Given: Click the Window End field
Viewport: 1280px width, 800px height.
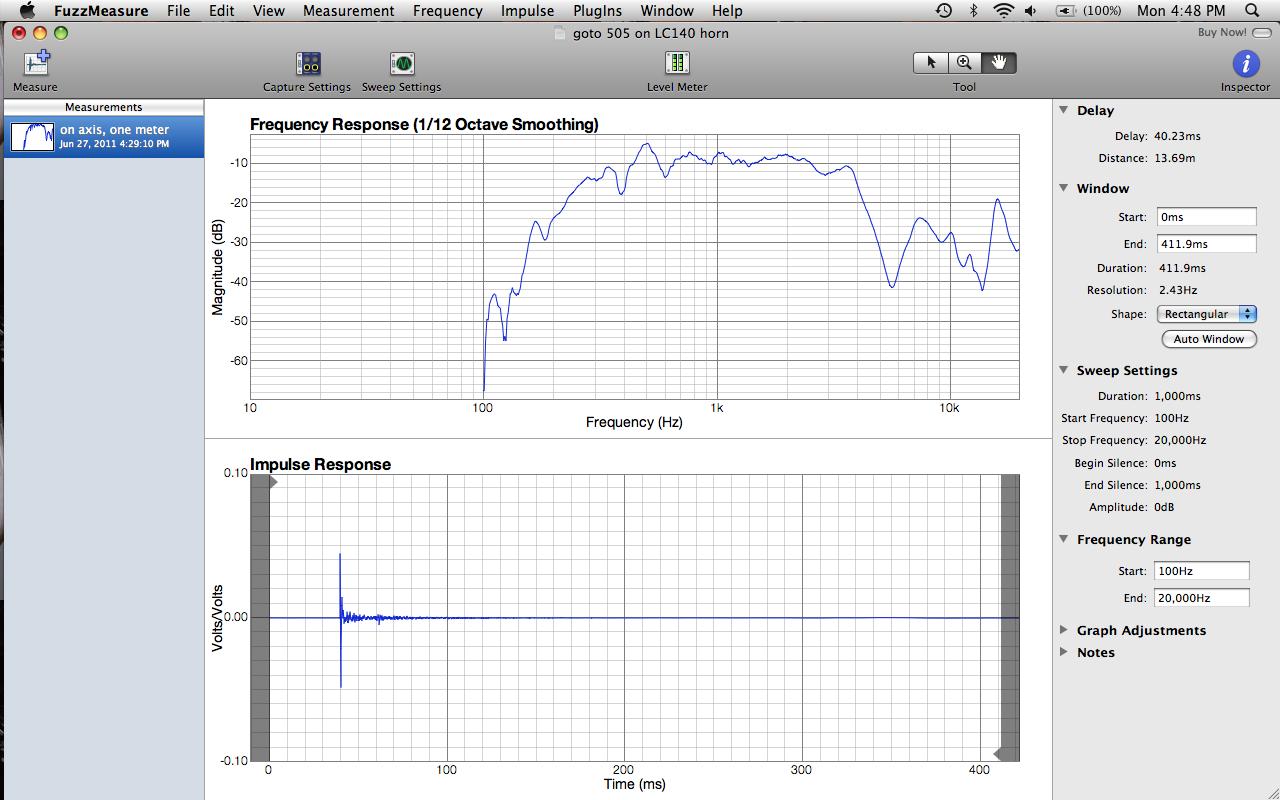Looking at the screenshot, I should click(x=1207, y=244).
